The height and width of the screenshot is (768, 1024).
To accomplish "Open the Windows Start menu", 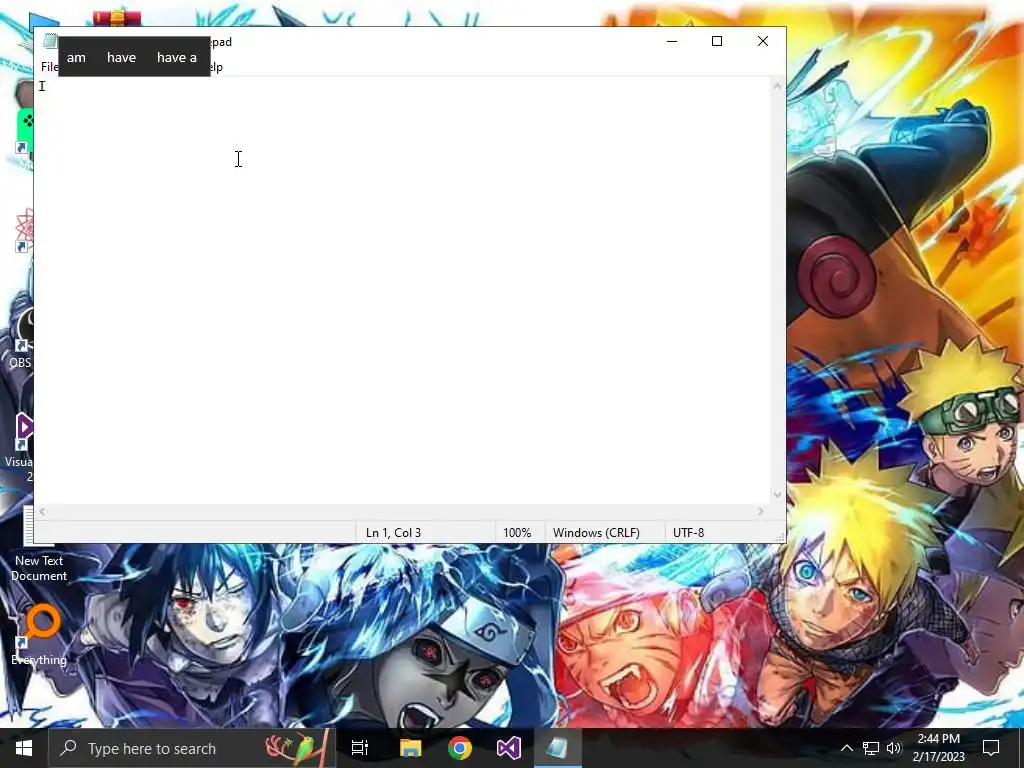I will pyautogui.click(x=24, y=748).
